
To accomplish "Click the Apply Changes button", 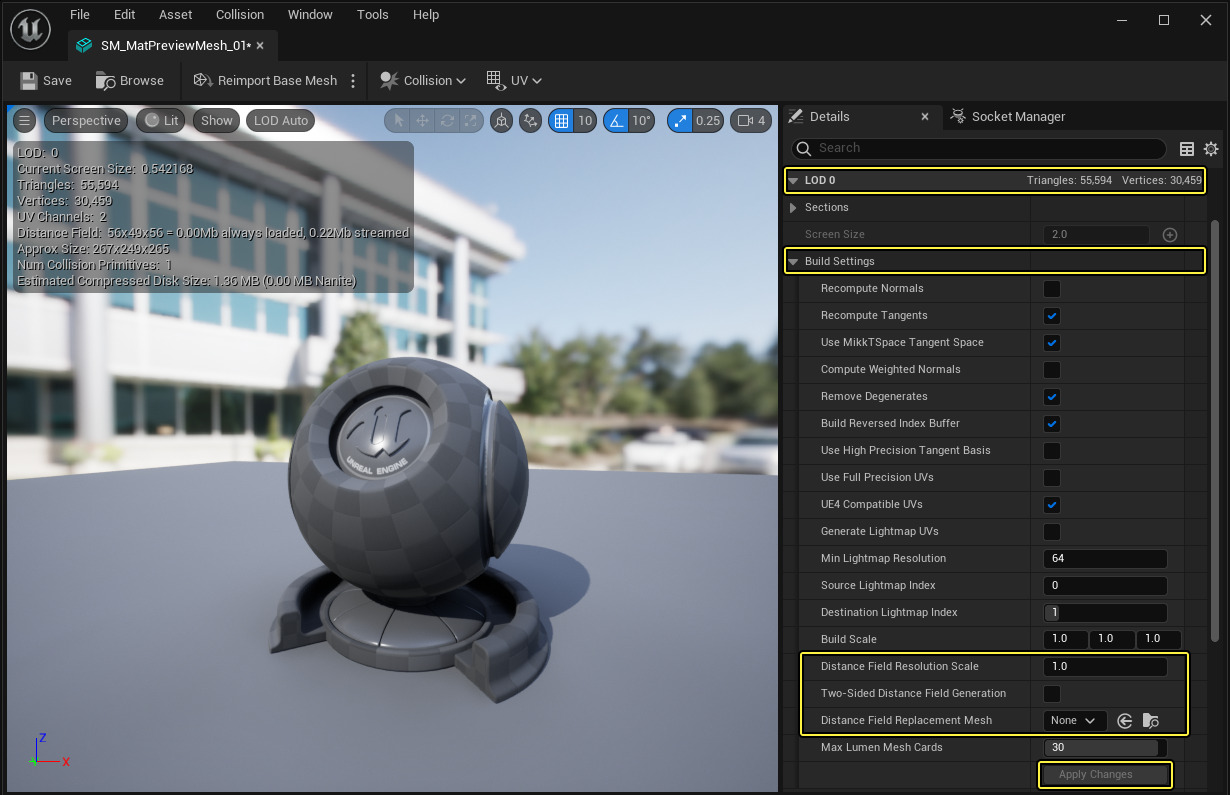I will pos(1105,775).
